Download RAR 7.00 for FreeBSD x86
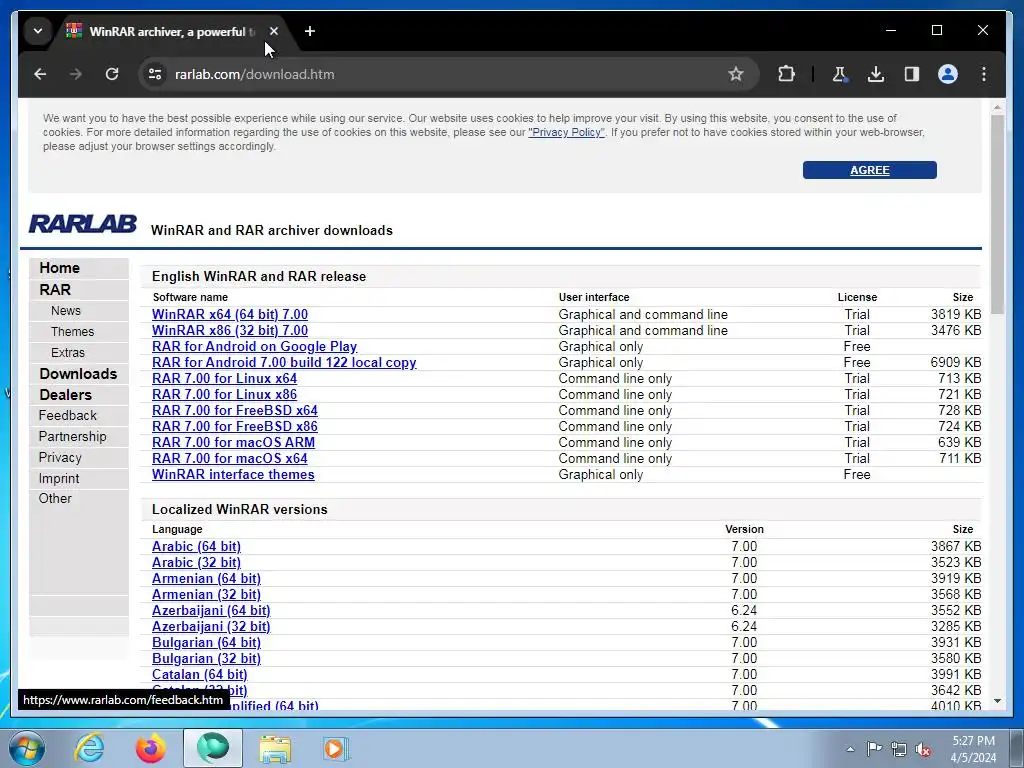Viewport: 1024px width, 768px height. click(235, 426)
